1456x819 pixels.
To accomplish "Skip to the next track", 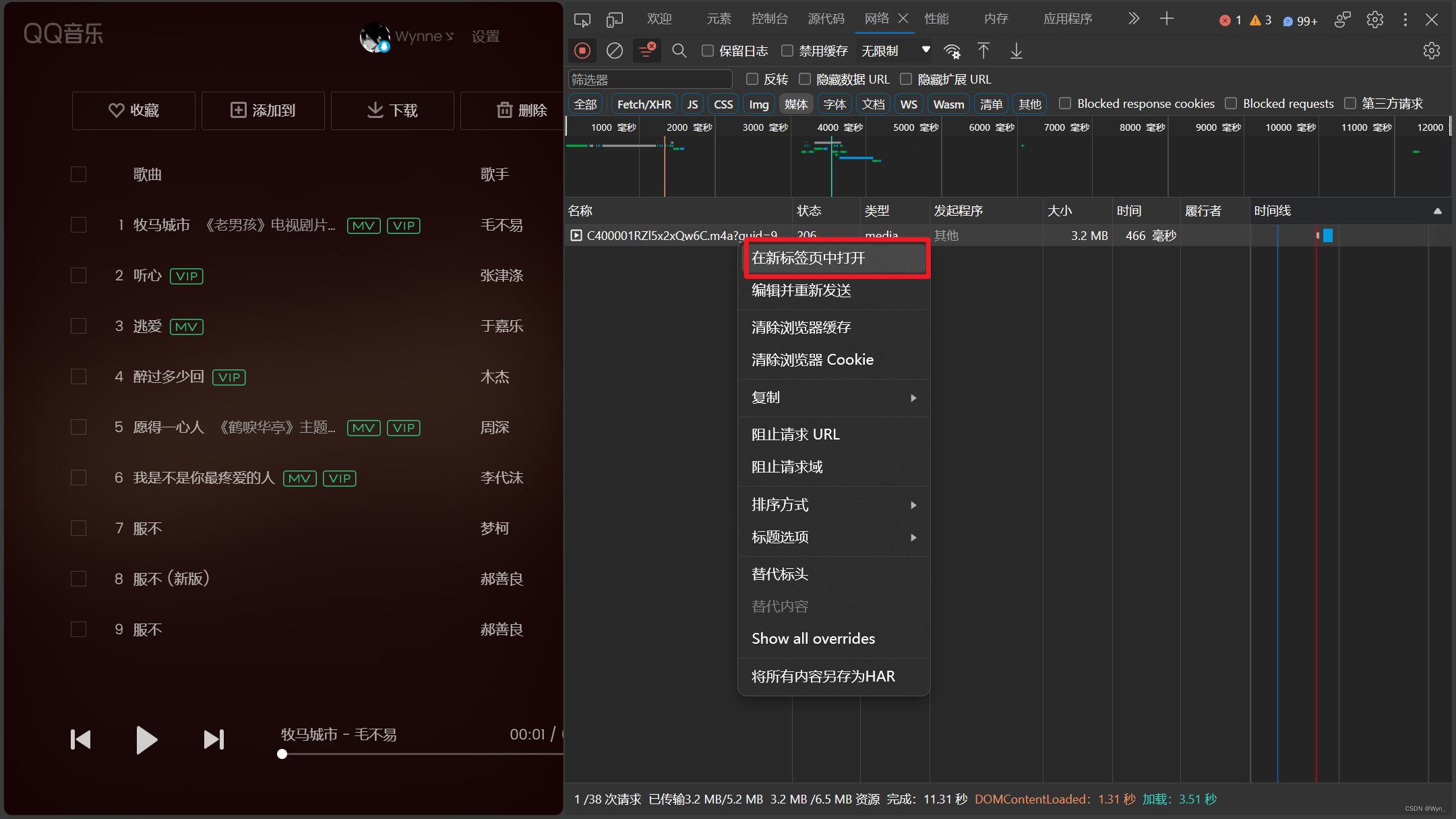I will (214, 739).
